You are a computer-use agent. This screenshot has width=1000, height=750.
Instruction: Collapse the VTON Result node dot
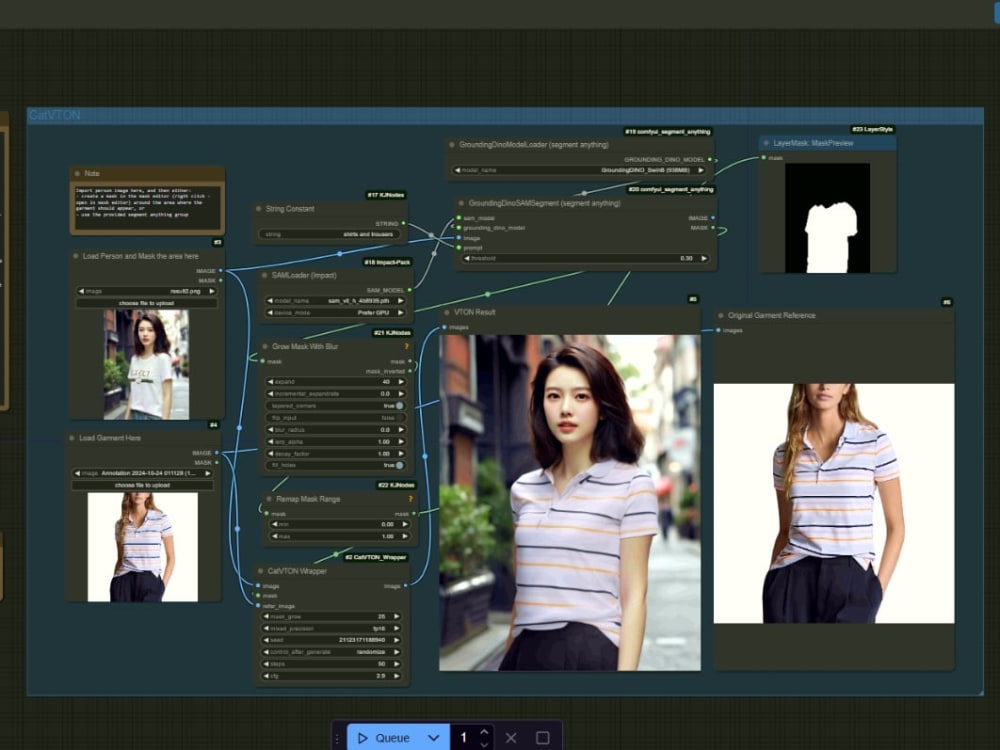pyautogui.click(x=446, y=312)
